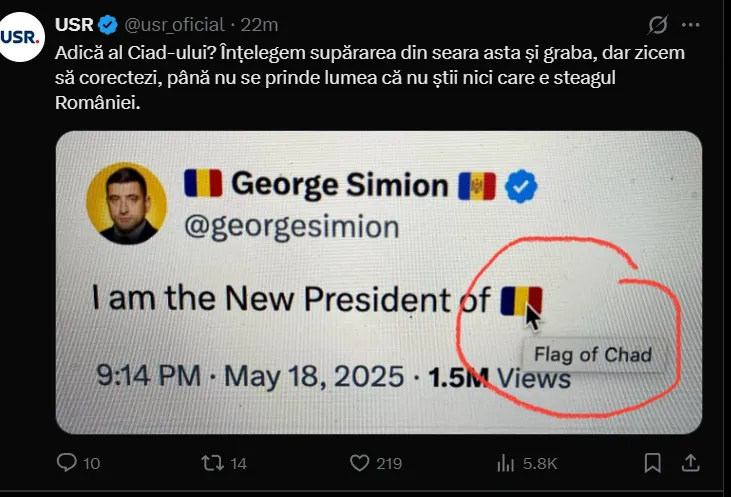Screen dimensions: 731x497
Task: Click the Grok slashed-circle icon
Action: tap(657, 24)
